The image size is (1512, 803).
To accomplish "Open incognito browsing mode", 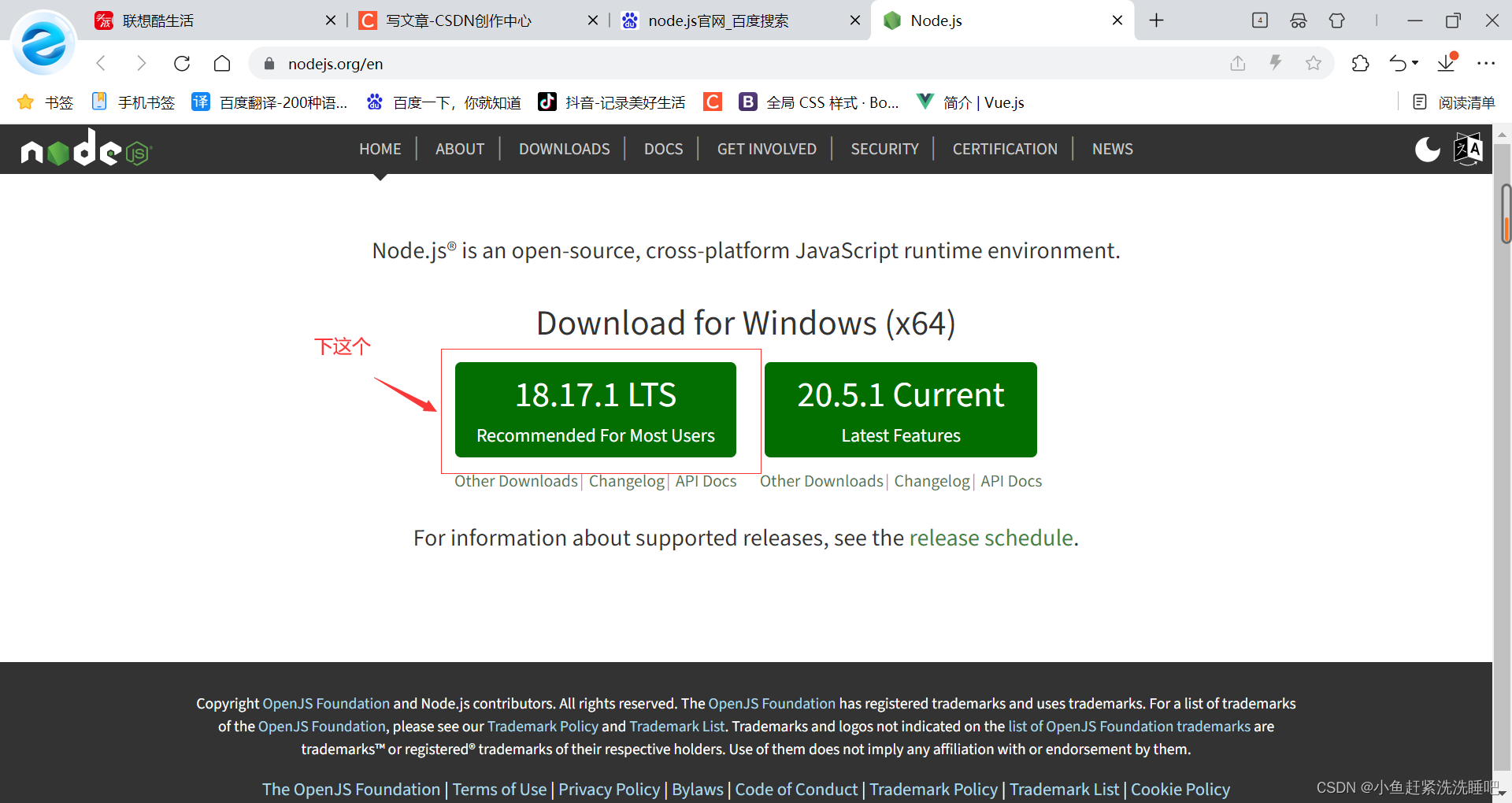I will 1299,20.
